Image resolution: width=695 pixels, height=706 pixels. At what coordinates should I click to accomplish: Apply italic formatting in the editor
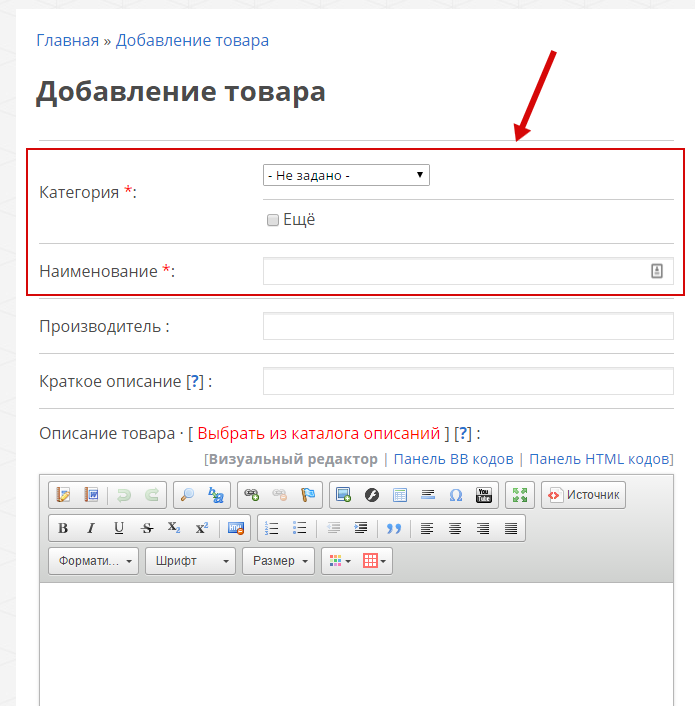click(91, 528)
